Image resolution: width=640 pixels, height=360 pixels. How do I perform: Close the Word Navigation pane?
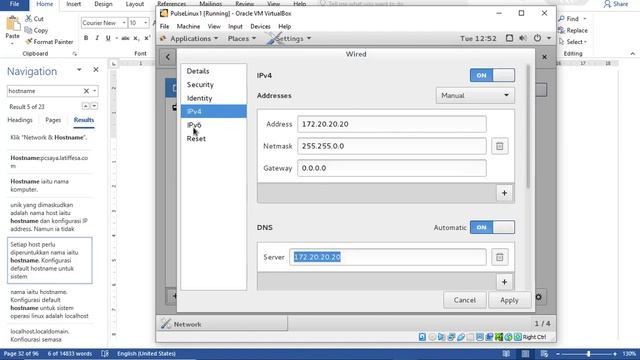tap(96, 70)
